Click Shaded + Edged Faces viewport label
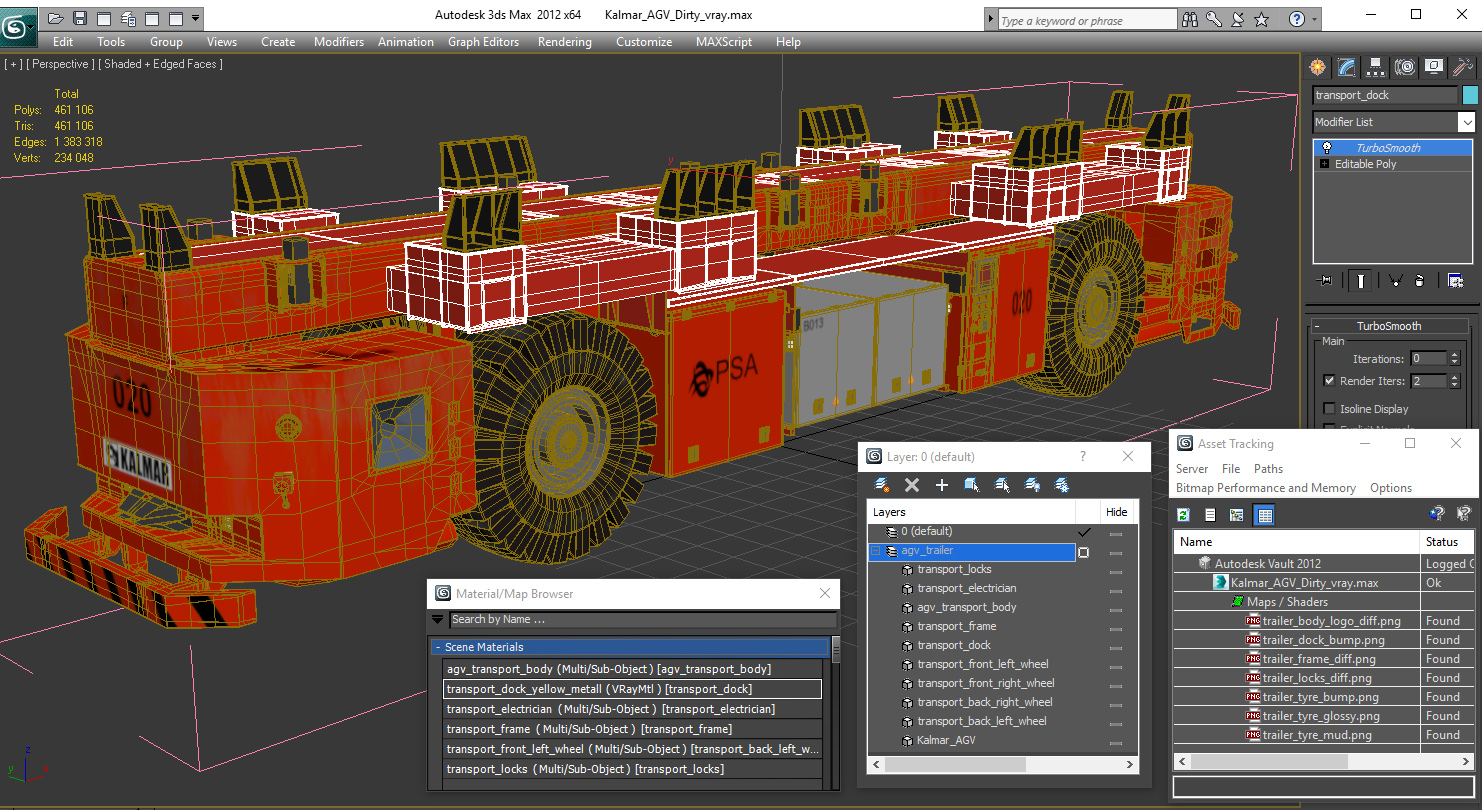 161,64
